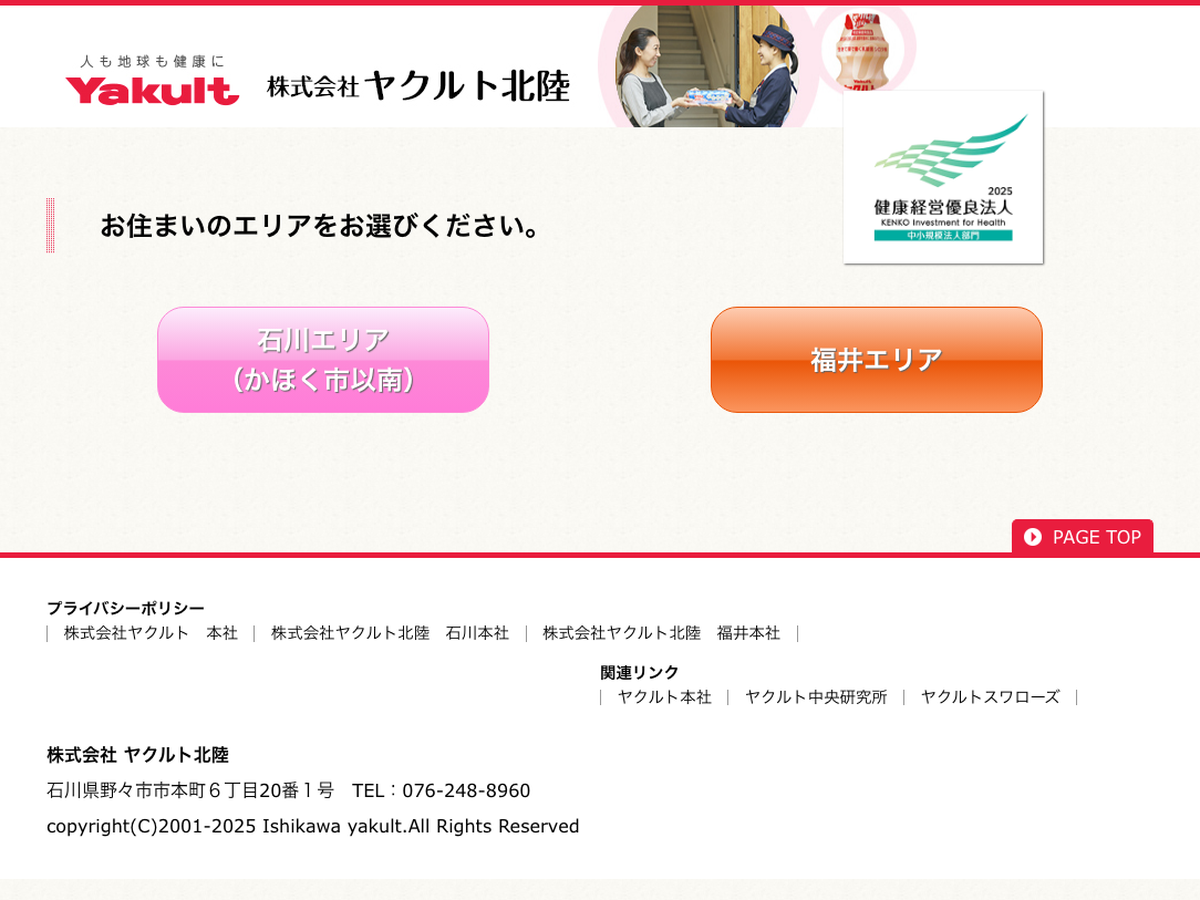Click the 人も地球も健康に tagline

(x=152, y=62)
